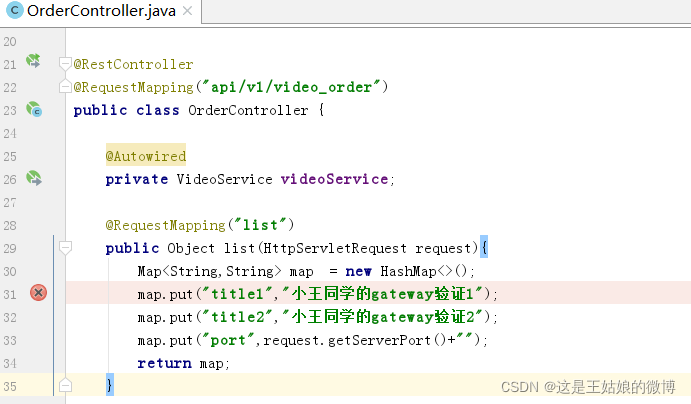Image resolution: width=691 pixels, height=404 pixels.
Task: Click the fold end marker at line 35
Action: tap(65, 385)
